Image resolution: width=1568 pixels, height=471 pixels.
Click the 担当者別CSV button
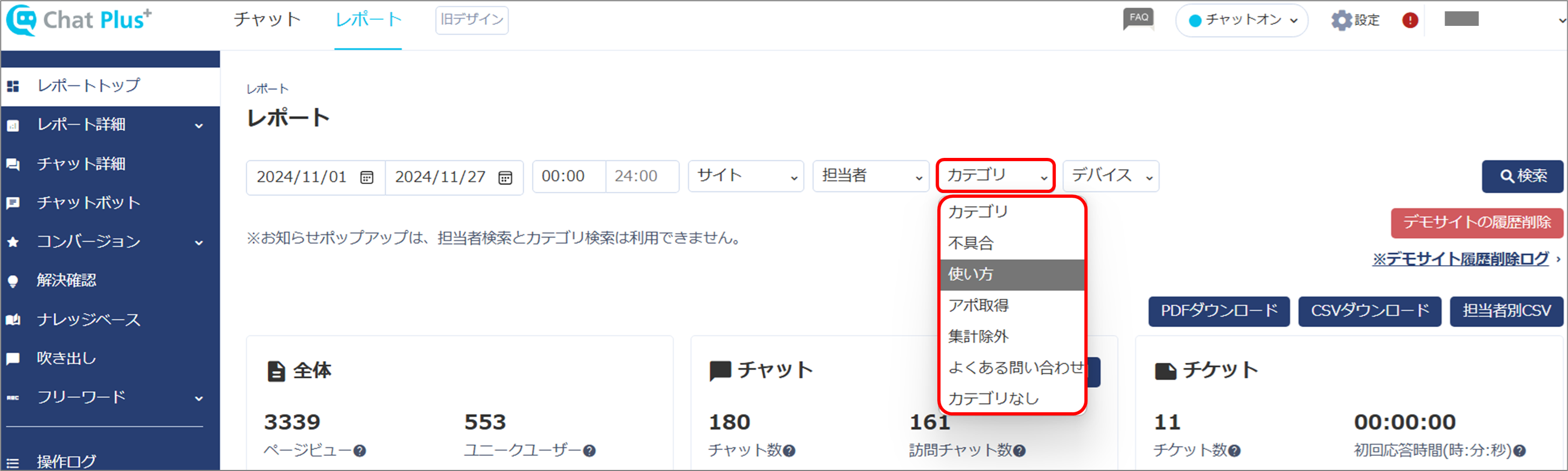1507,311
